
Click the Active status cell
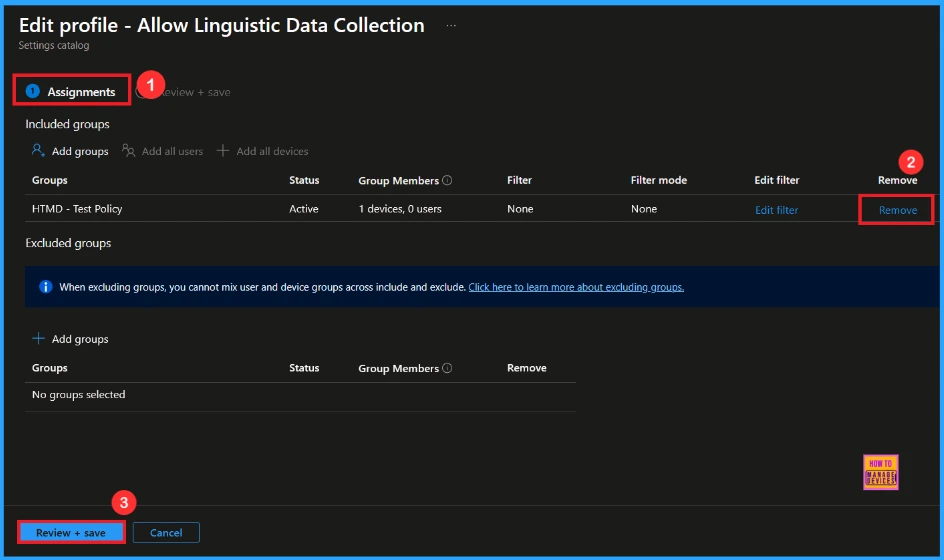tap(304, 209)
